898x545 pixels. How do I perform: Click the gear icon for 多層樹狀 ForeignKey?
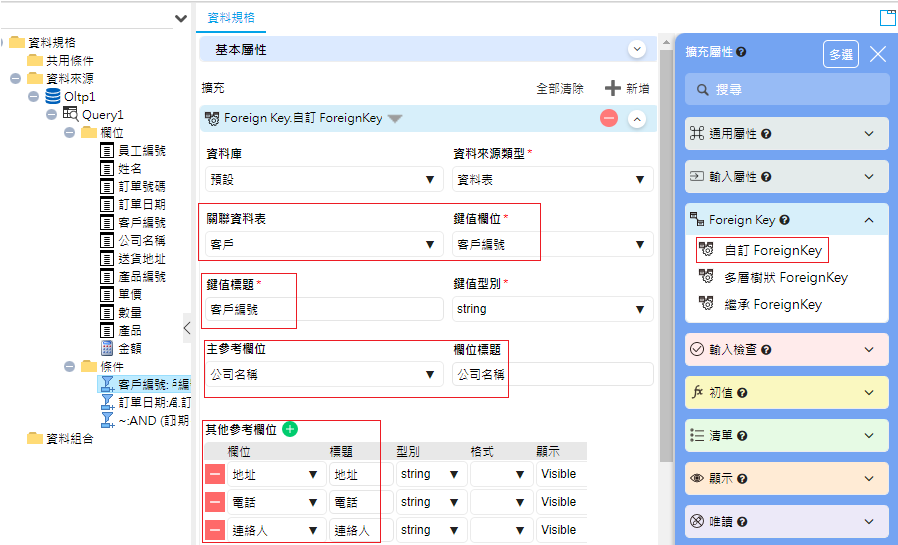(707, 277)
